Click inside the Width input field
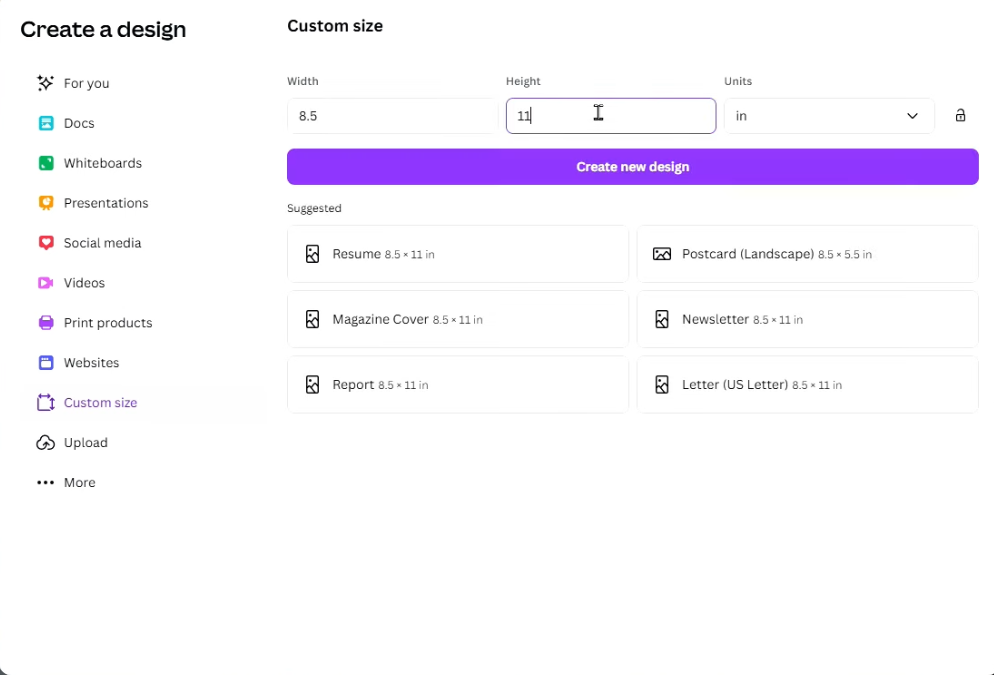This screenshot has height=675, width=994. pyautogui.click(x=392, y=115)
